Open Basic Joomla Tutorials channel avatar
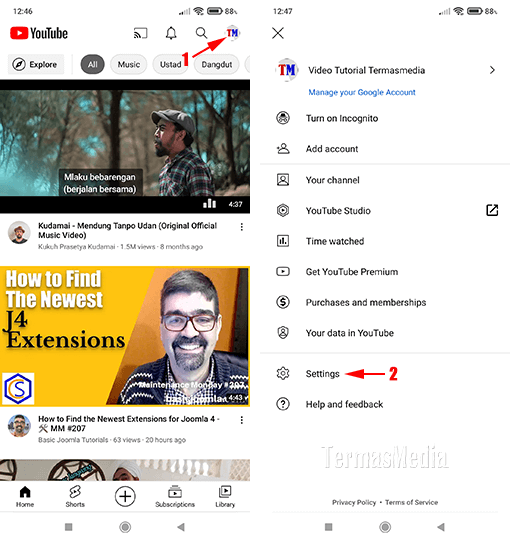Viewport: 510px width, 542px height. pyautogui.click(x=19, y=426)
